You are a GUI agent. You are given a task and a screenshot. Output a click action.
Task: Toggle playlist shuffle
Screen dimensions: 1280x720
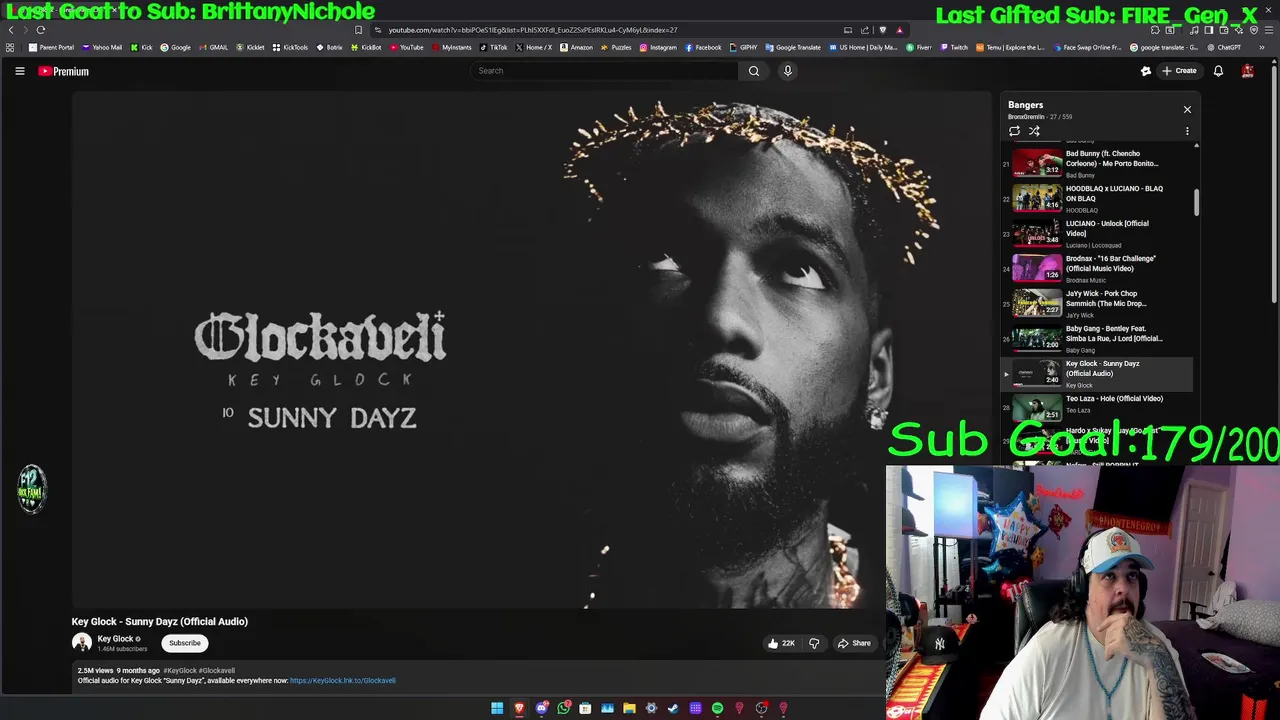(1034, 131)
